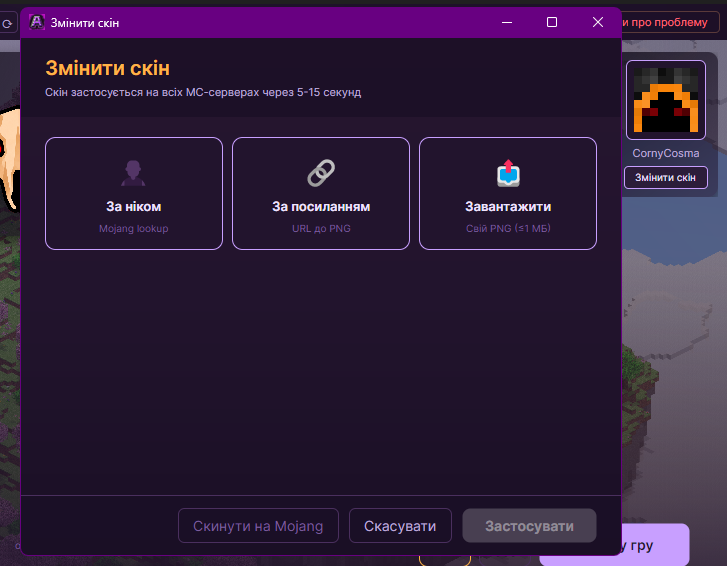
Task: Apply the skin with "Застосувати"
Action: [529, 526]
